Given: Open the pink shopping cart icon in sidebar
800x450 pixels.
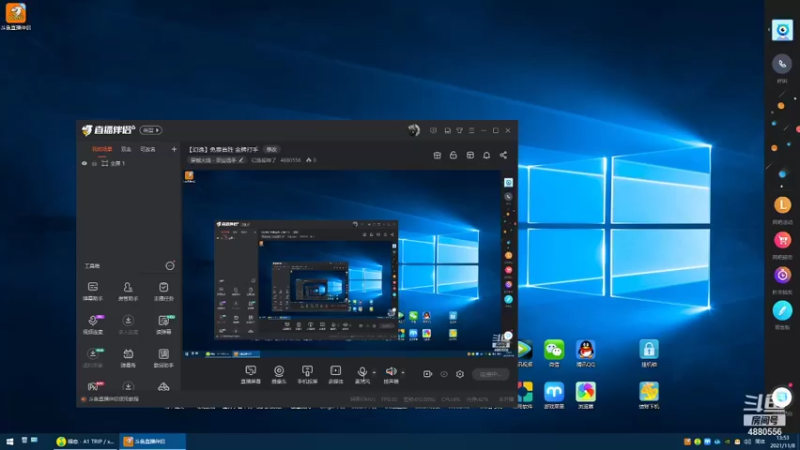Looking at the screenshot, I should click(x=782, y=240).
